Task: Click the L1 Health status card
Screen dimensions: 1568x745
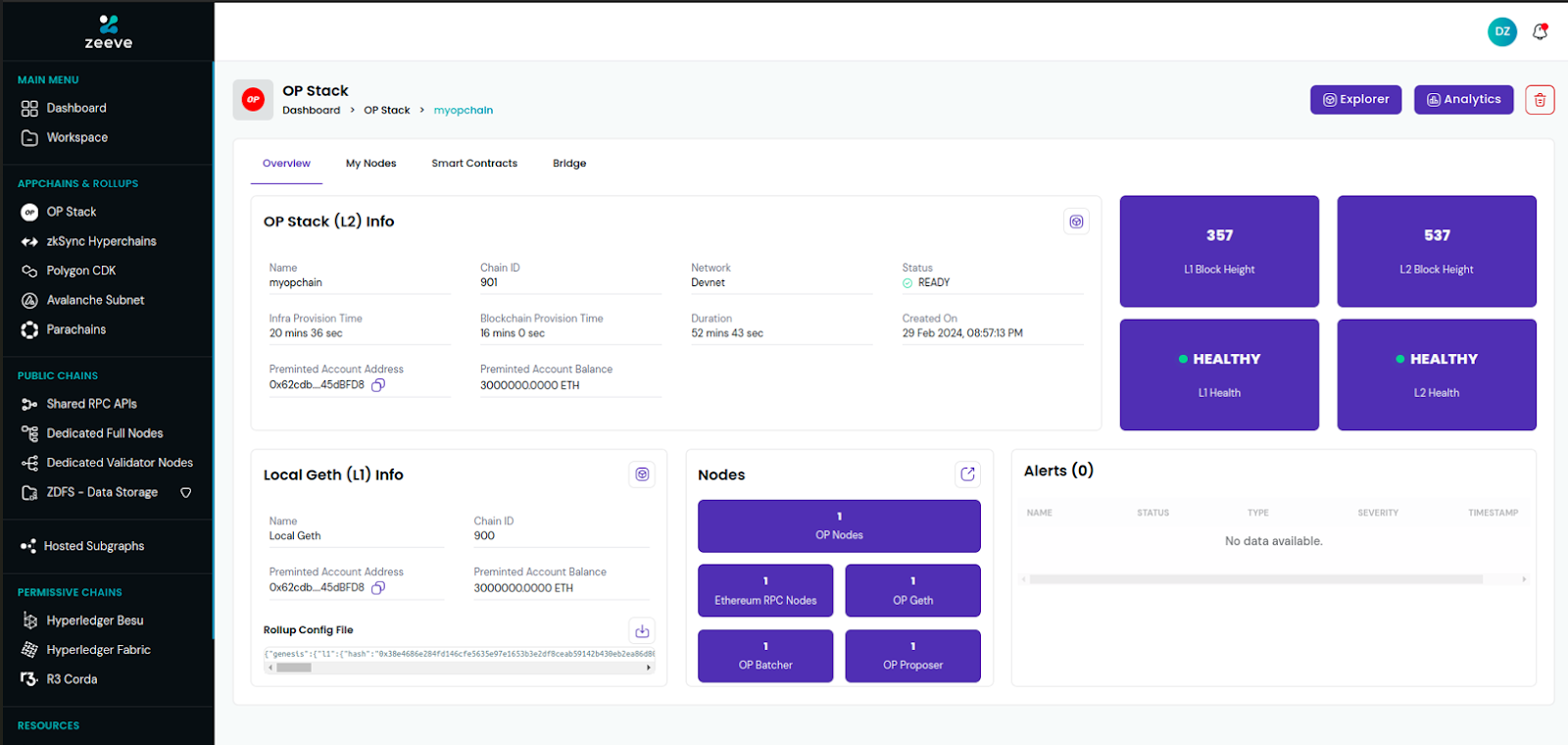Action: click(x=1219, y=374)
